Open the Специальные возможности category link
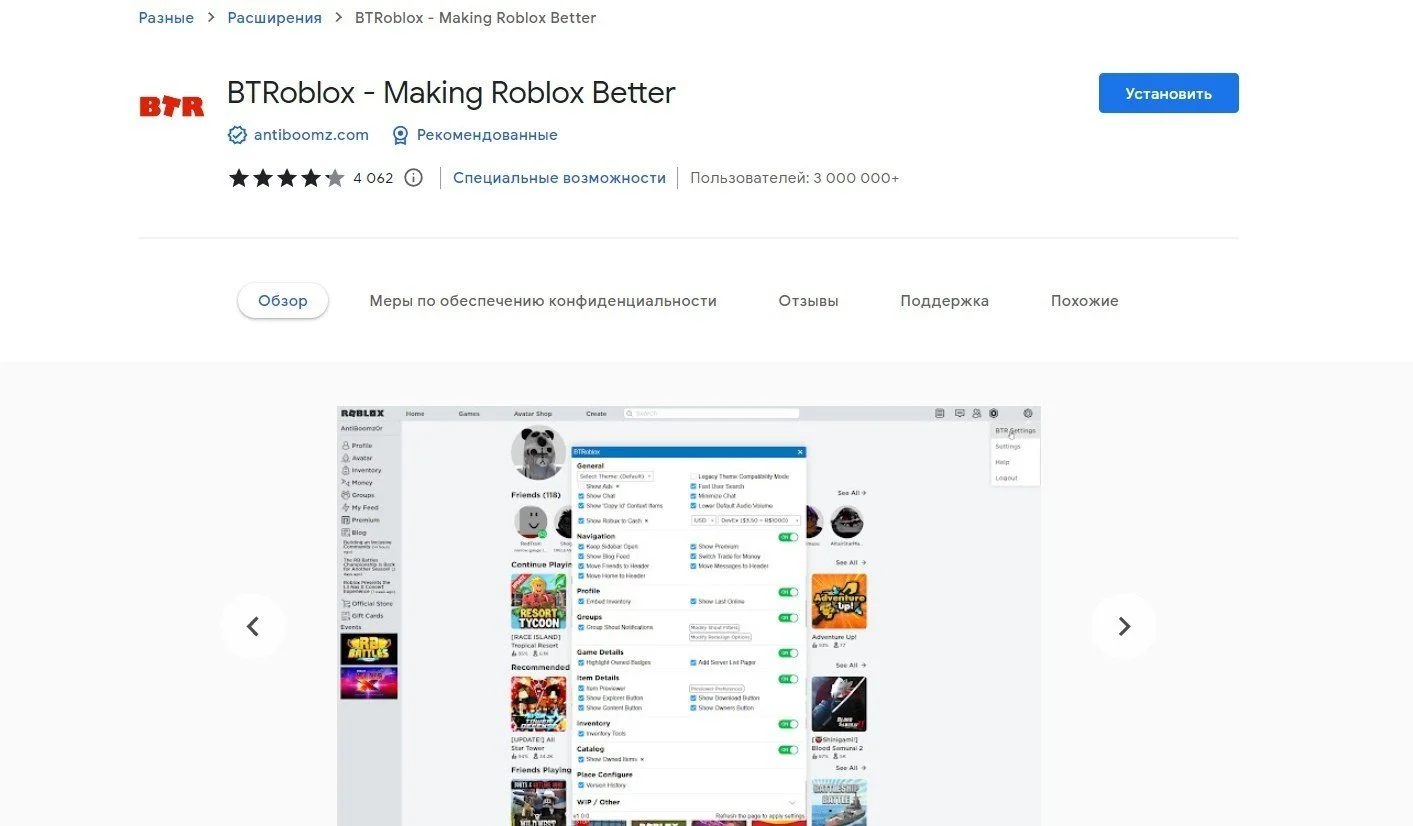 click(559, 178)
